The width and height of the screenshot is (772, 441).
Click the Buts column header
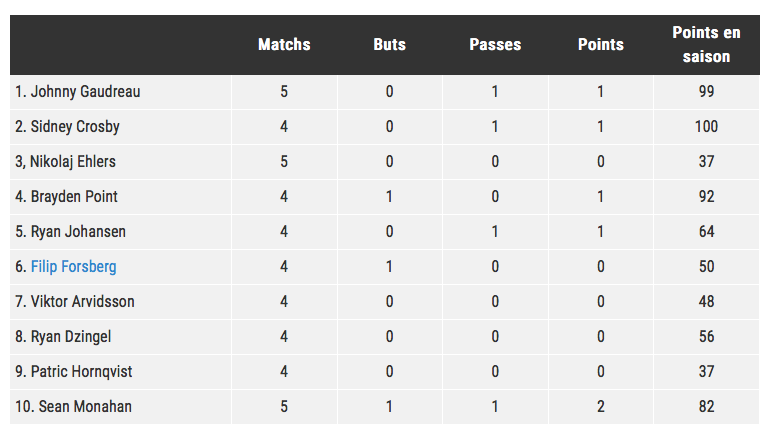point(389,45)
